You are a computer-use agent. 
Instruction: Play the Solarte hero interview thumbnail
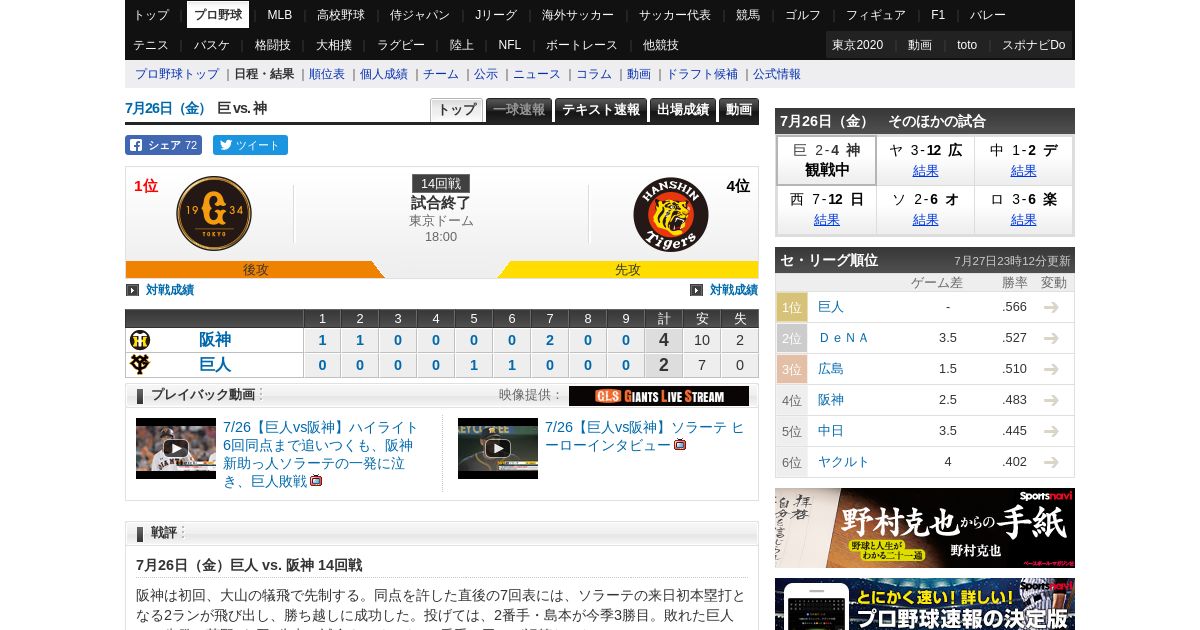tap(498, 448)
